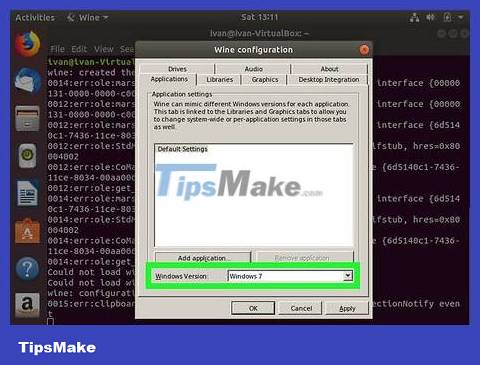480x365 pixels.
Task: Click the Add application button
Action: (x=203, y=258)
